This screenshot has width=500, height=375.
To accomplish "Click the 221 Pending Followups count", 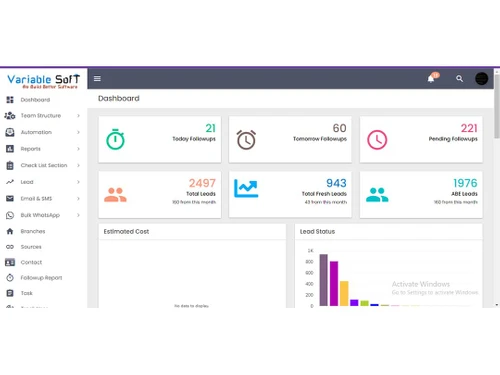I will 469,128.
